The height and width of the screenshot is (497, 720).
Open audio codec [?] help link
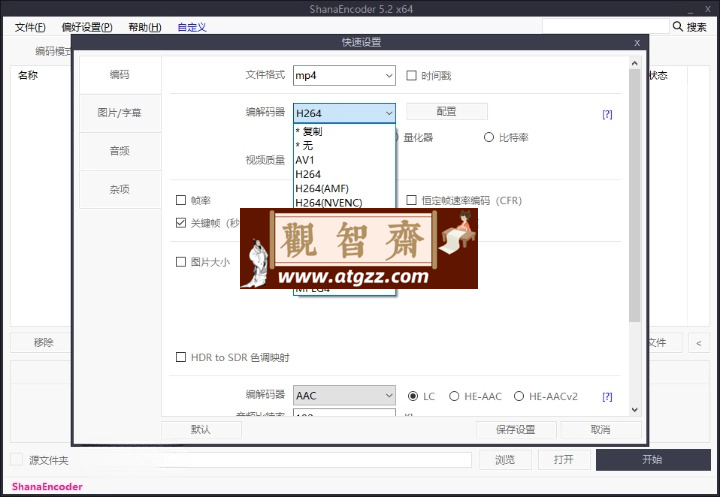coord(607,397)
